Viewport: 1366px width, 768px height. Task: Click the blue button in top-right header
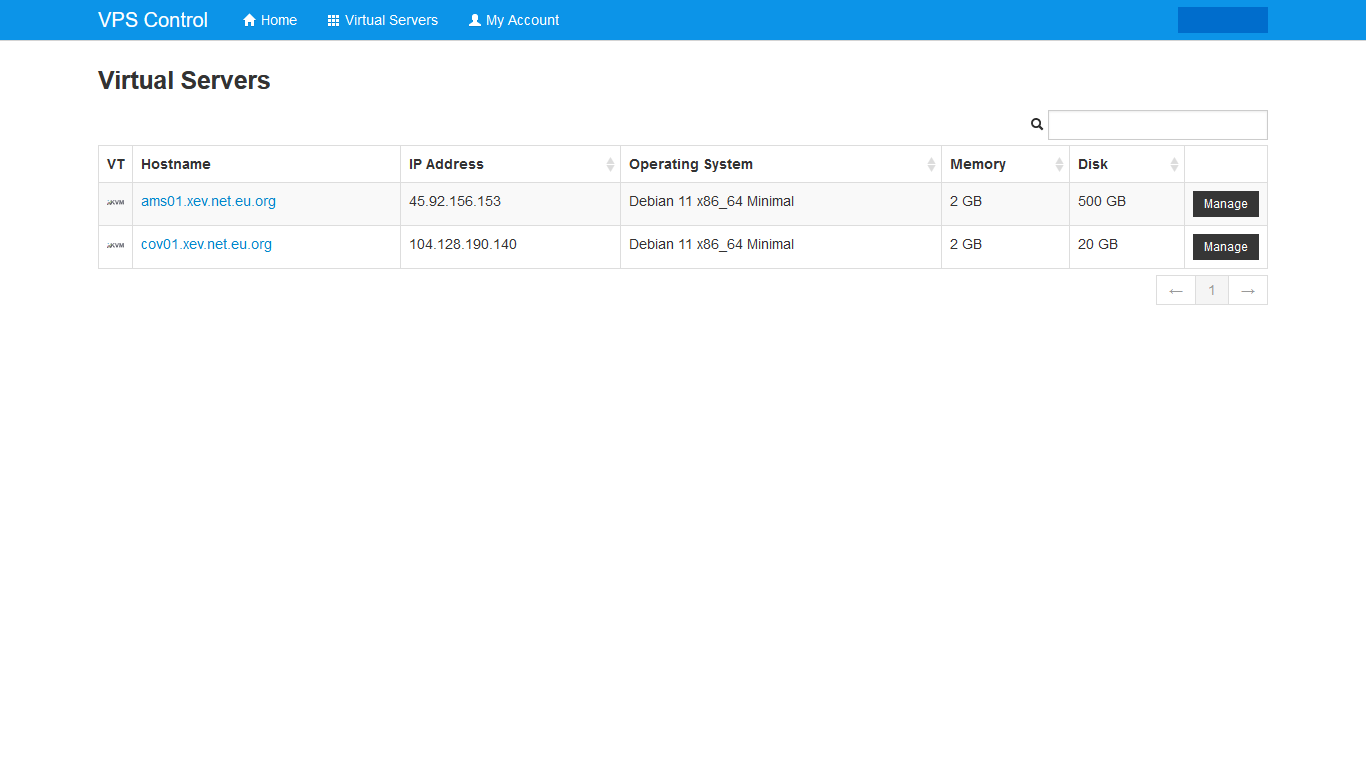[1222, 20]
